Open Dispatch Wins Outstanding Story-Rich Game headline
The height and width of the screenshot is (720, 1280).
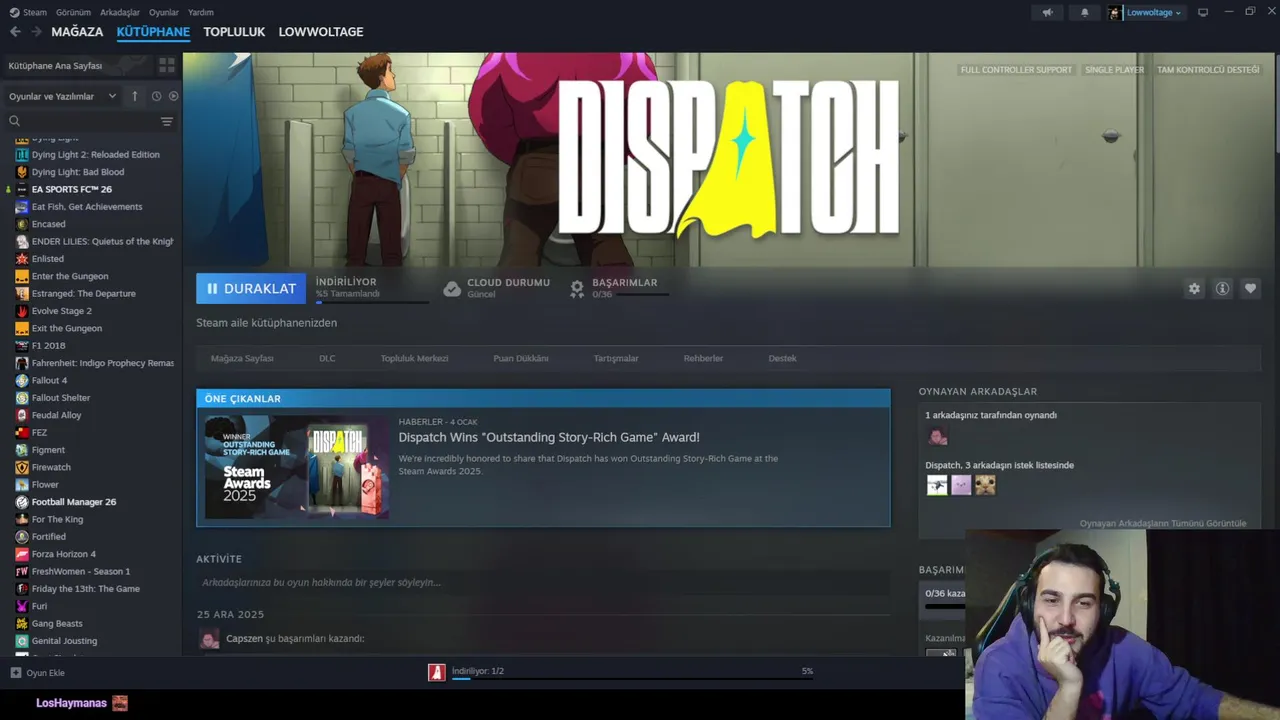pos(549,437)
